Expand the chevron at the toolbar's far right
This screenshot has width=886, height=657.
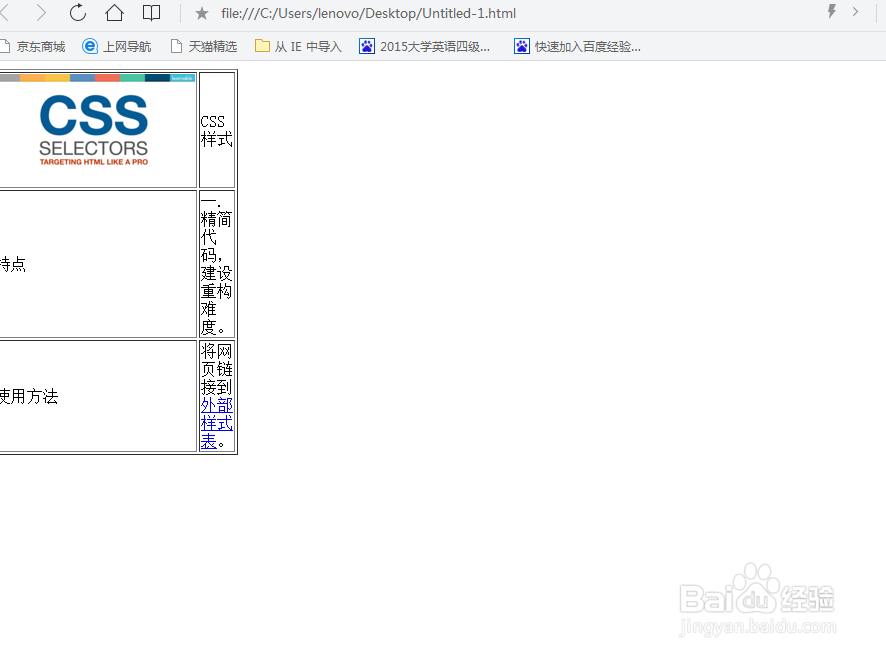point(855,13)
